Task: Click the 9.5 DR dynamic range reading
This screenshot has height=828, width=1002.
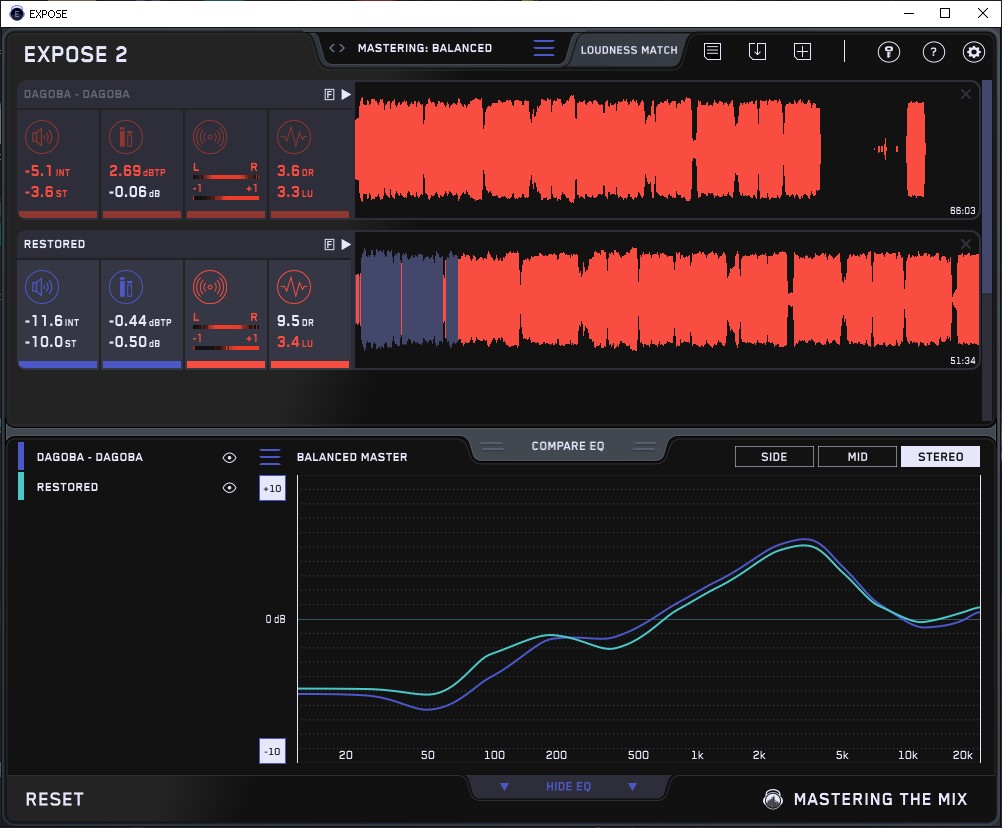Action: click(x=295, y=321)
